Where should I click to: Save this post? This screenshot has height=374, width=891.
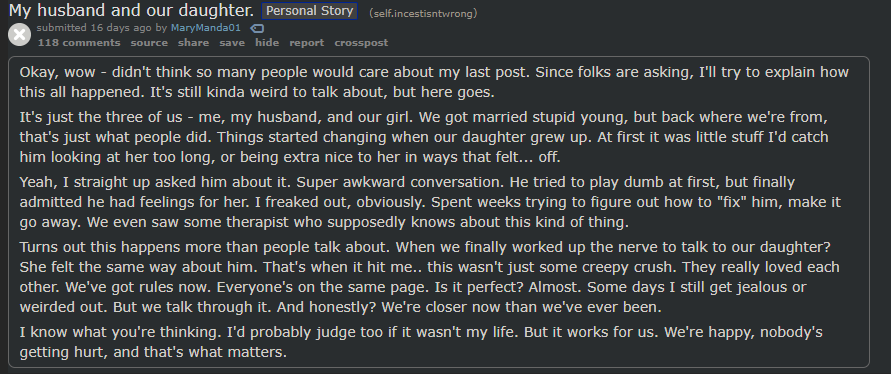(232, 43)
